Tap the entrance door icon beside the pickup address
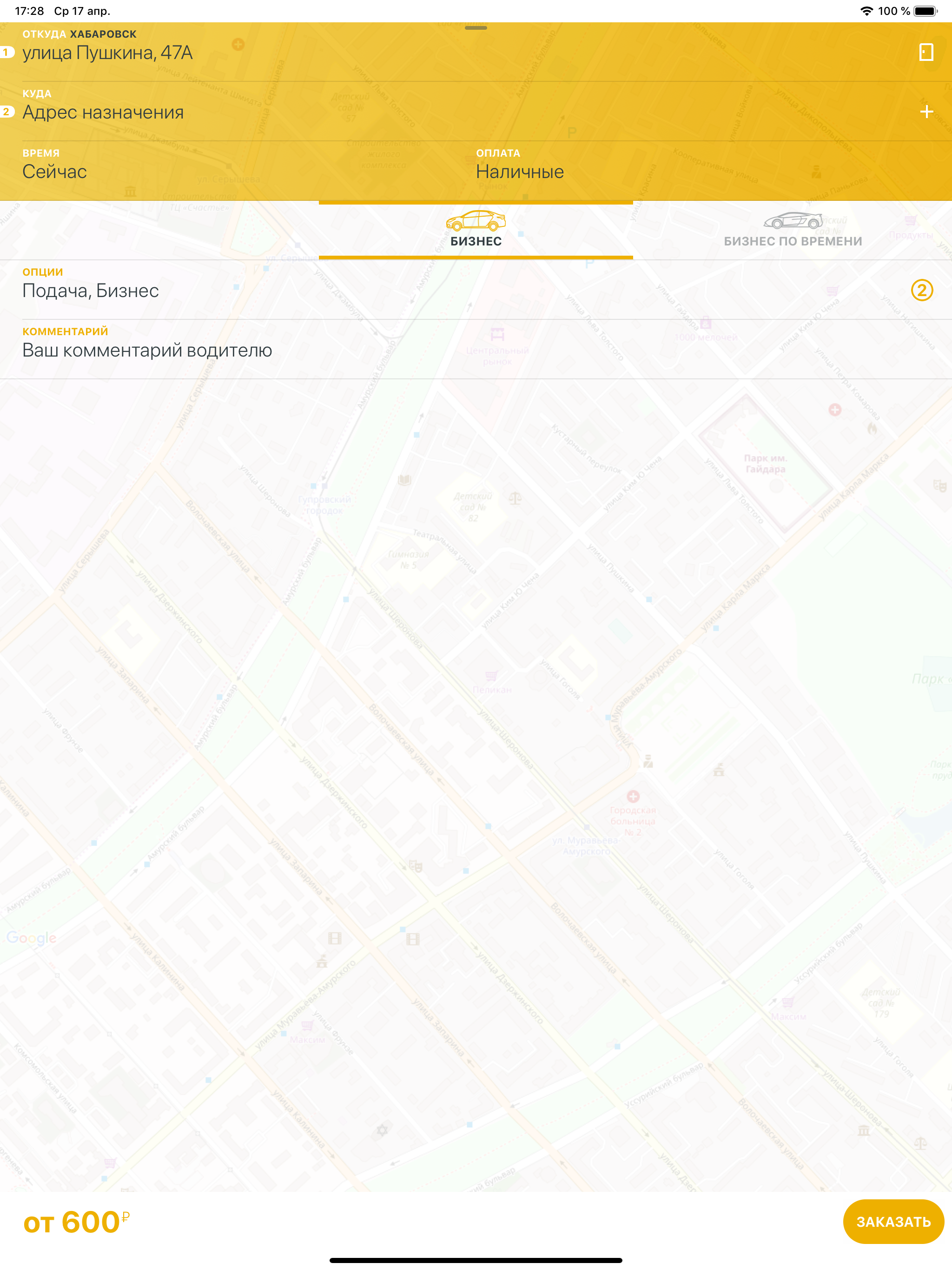This screenshot has height=1270, width=952. click(926, 52)
